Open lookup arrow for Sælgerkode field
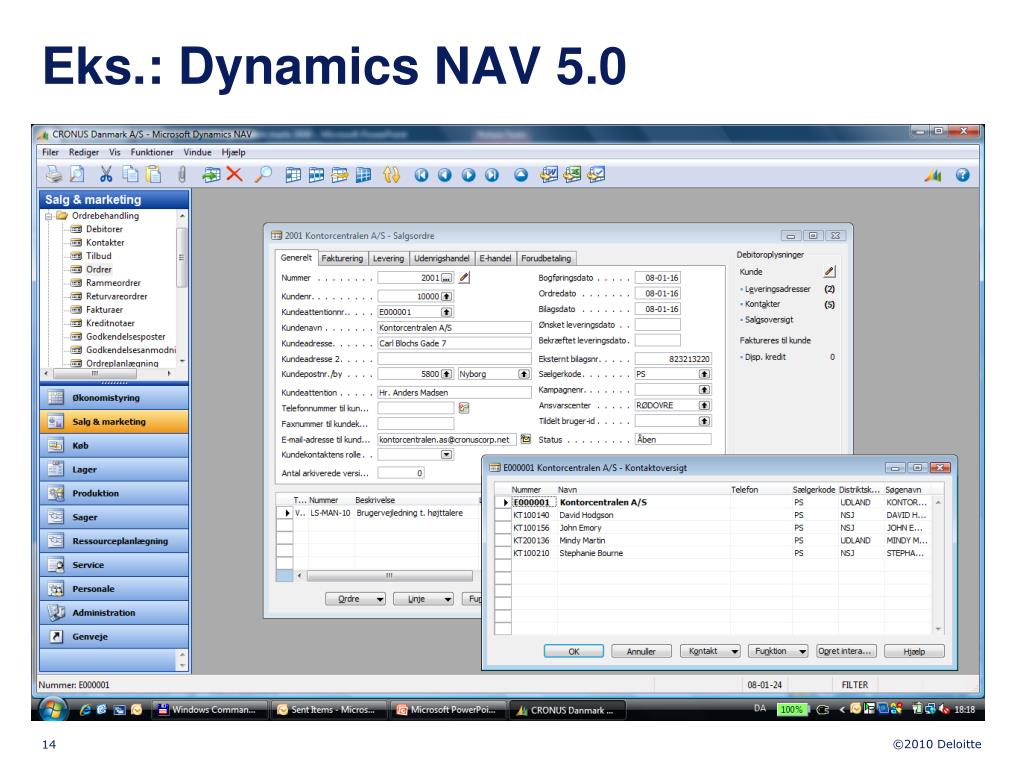The height and width of the screenshot is (768, 1024). coord(704,374)
